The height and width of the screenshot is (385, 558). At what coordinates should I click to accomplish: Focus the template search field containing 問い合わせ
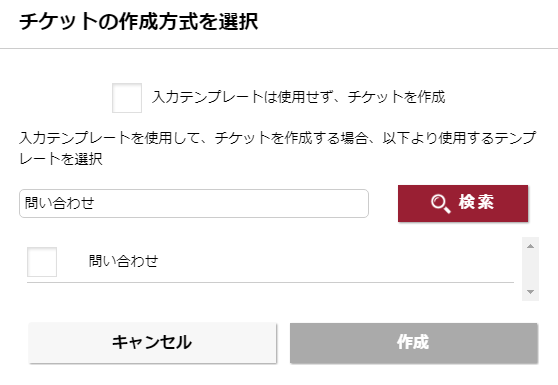194,204
